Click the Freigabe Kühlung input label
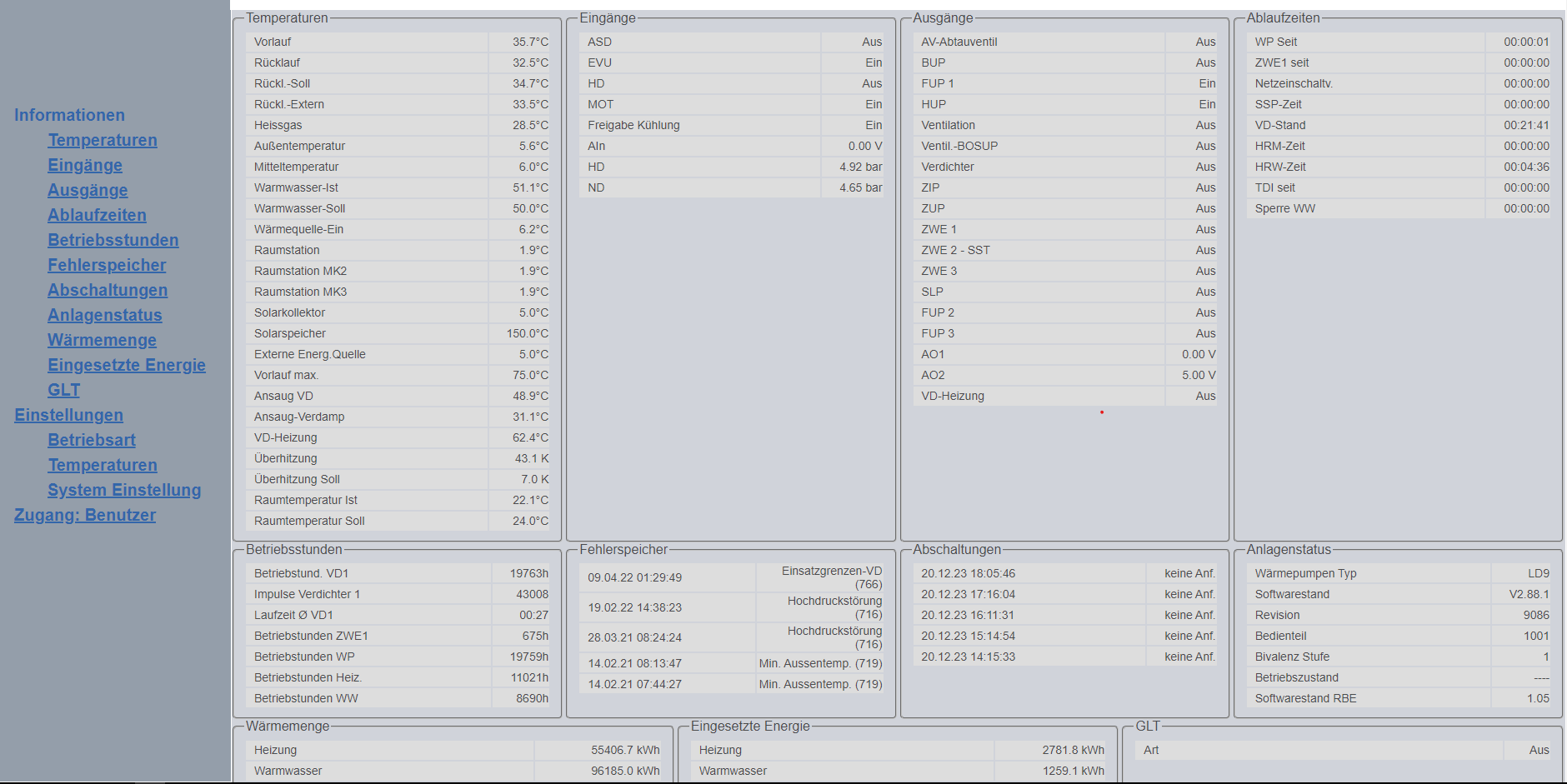Viewport: 1567px width, 784px height. [633, 125]
